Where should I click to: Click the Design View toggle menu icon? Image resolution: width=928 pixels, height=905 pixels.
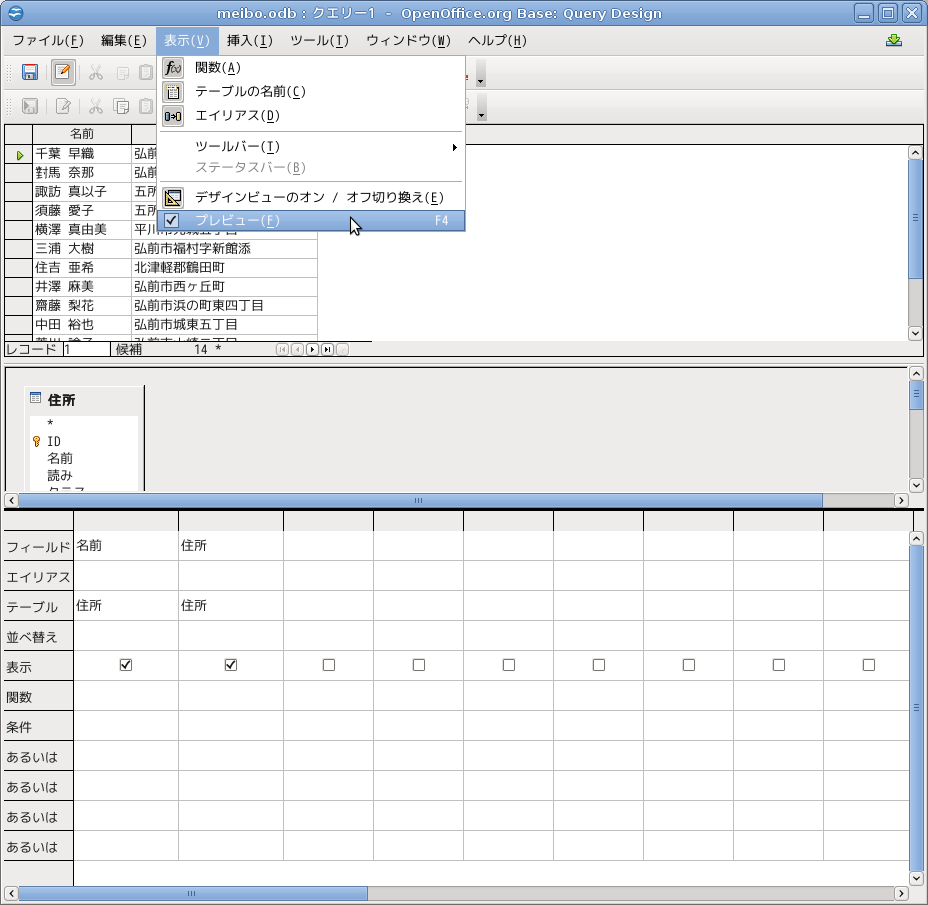[x=173, y=197]
